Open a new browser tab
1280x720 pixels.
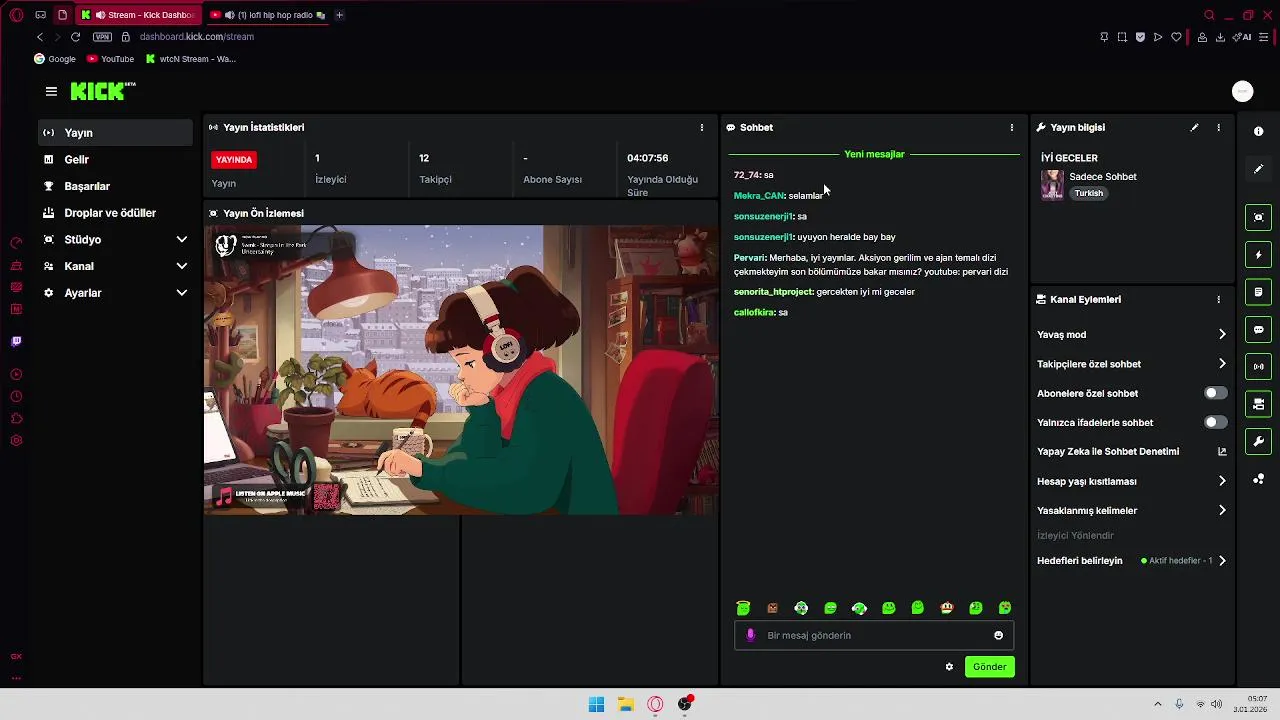pyautogui.click(x=339, y=15)
